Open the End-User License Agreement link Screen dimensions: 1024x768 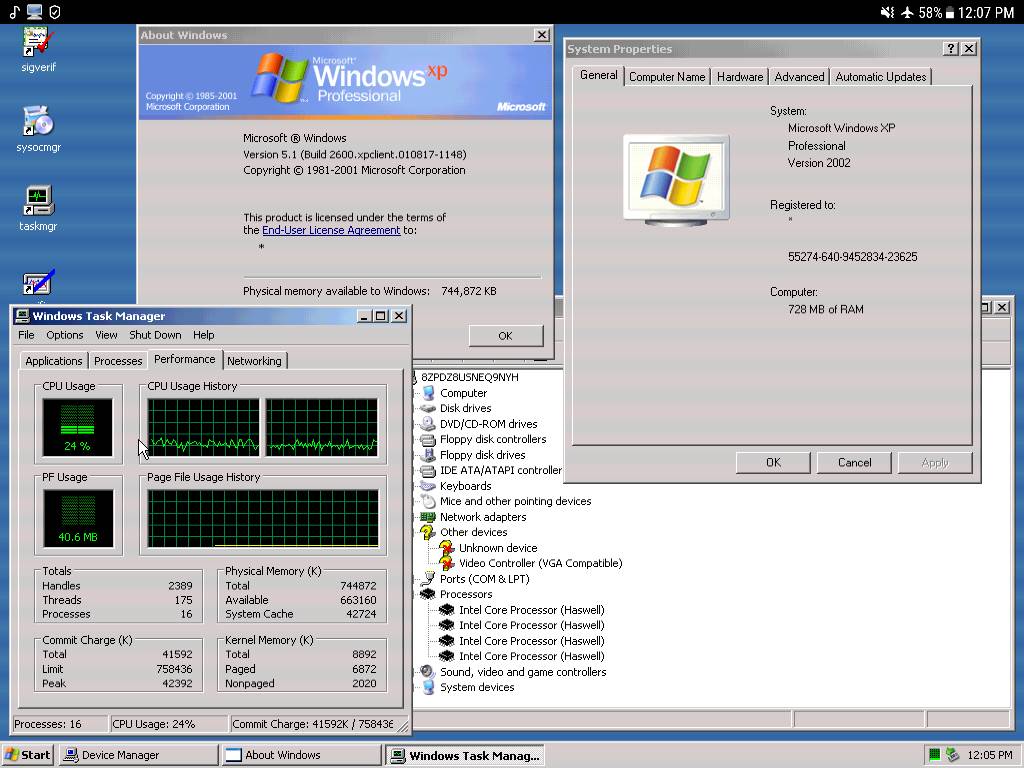331,231
